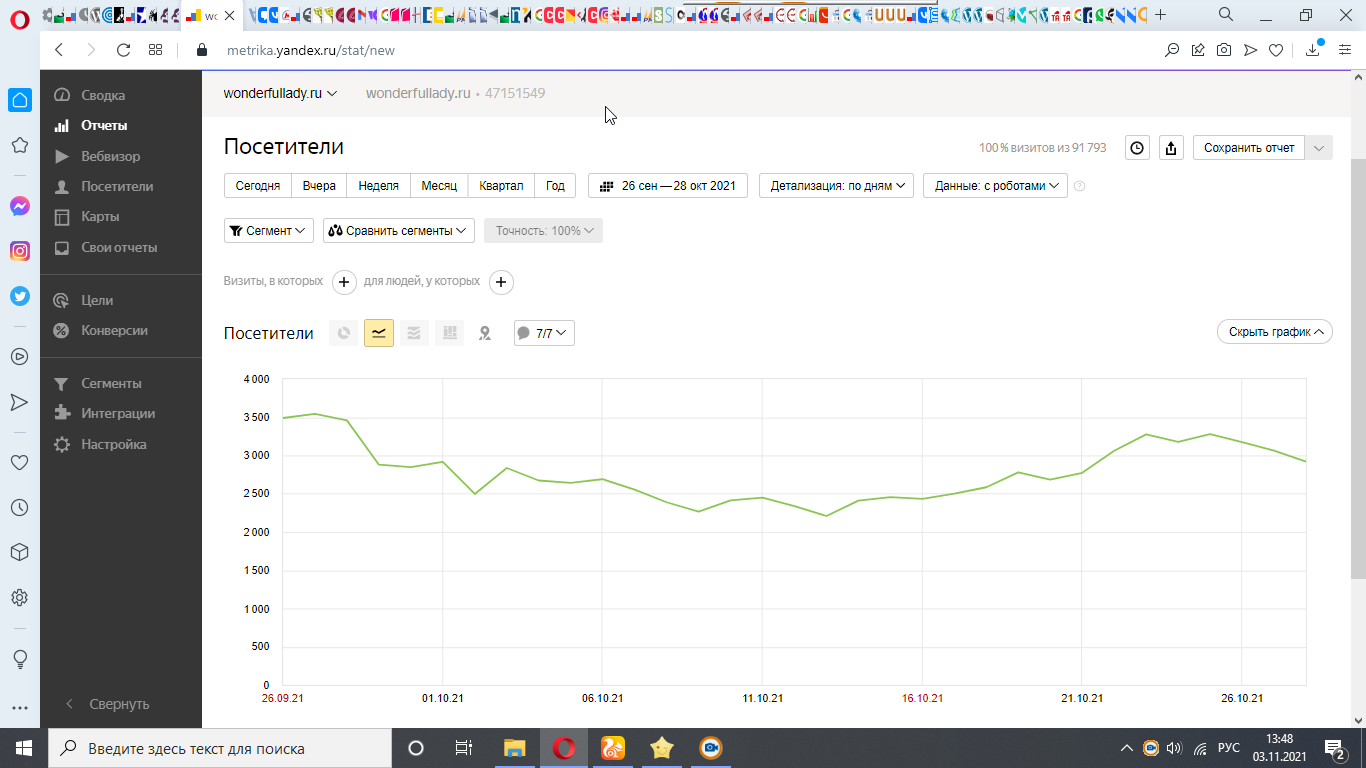
Task: Add a people condition with plus button
Action: point(502,282)
